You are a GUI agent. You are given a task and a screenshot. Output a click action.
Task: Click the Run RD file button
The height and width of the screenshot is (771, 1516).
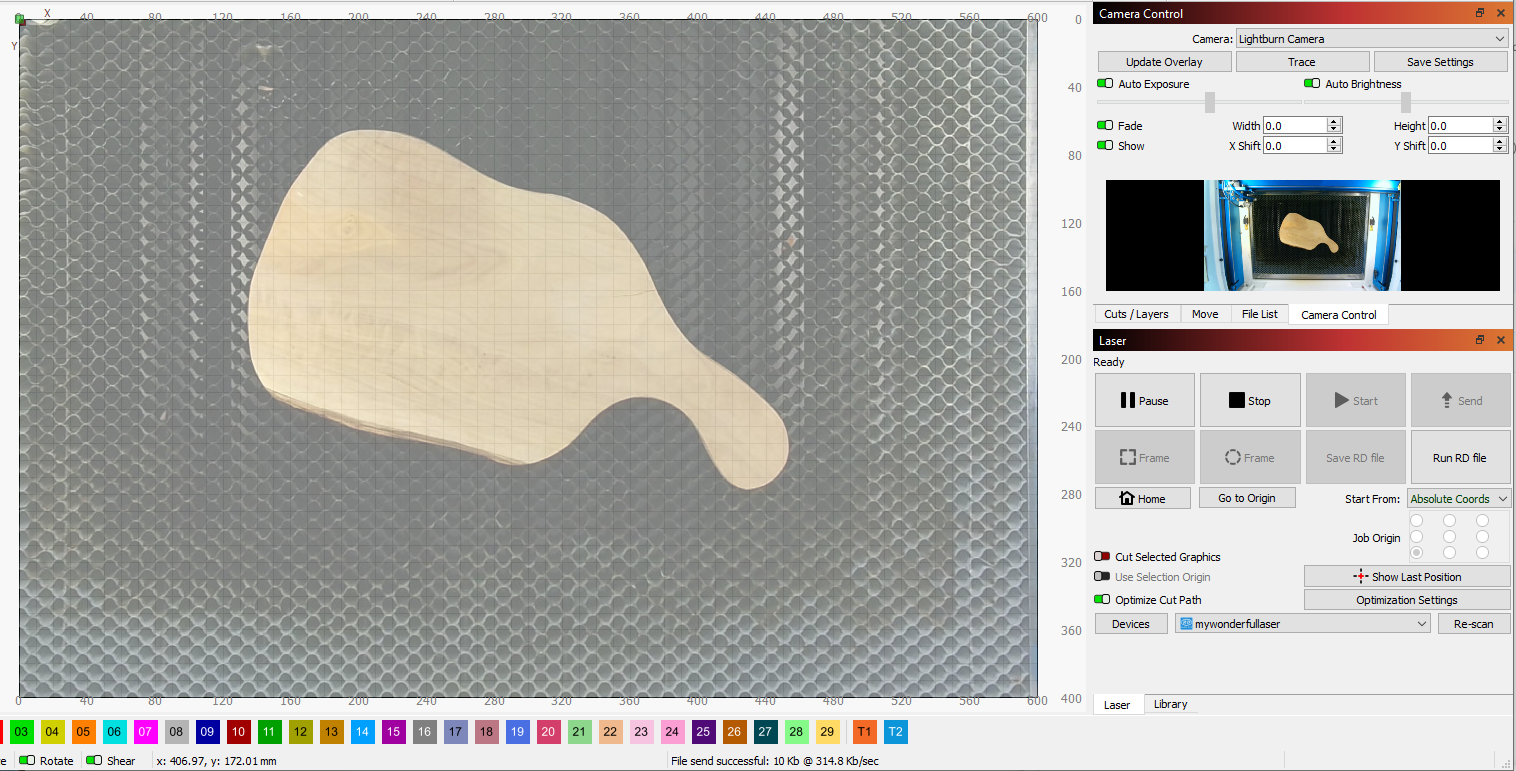click(1459, 458)
